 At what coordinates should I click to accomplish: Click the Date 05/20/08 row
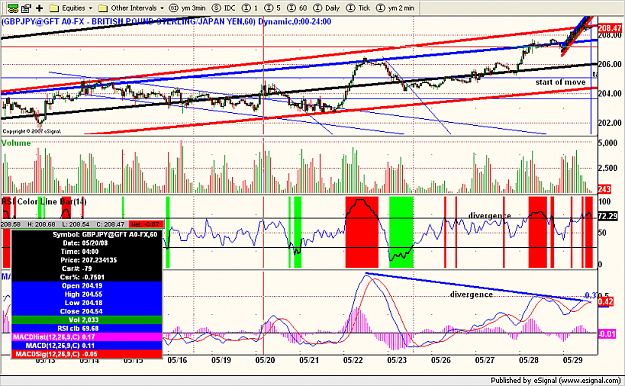(x=87, y=243)
